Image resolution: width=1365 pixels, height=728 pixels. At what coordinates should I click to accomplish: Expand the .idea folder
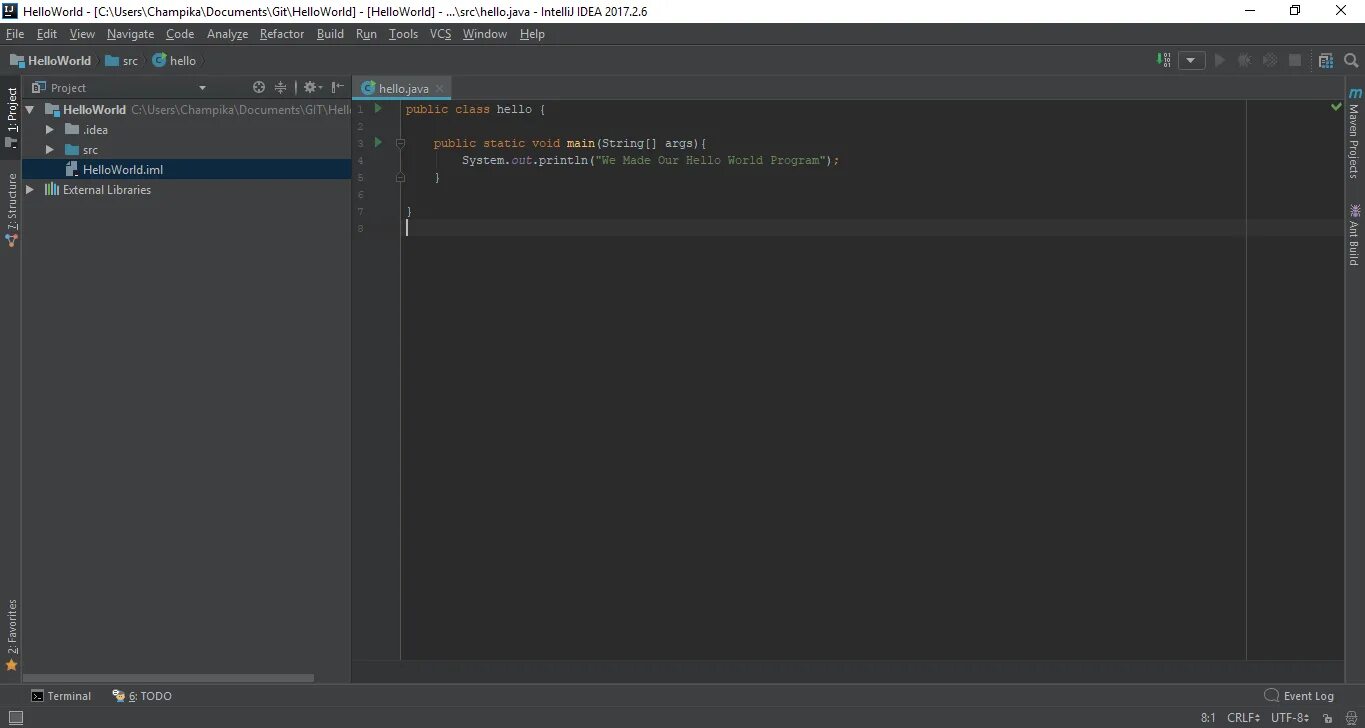49,129
